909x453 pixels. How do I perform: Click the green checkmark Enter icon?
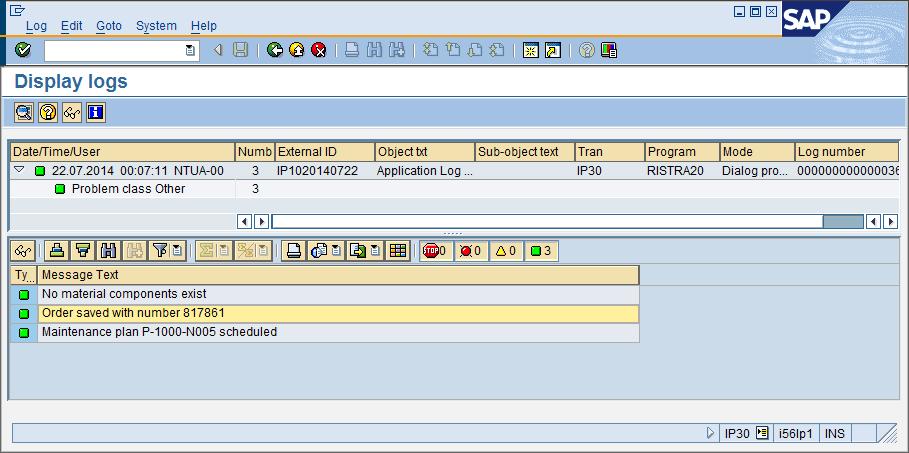pos(23,50)
